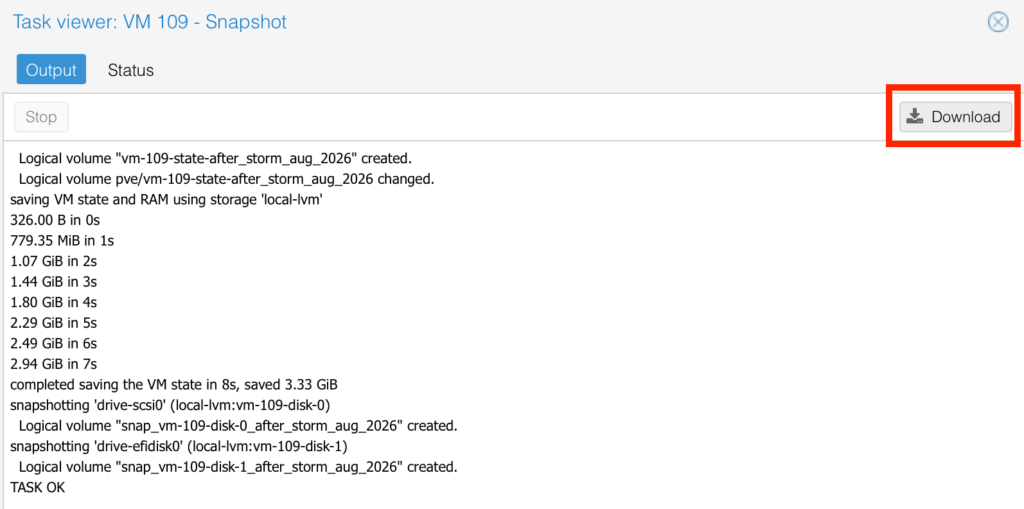The height and width of the screenshot is (509, 1024).
Task: Click the Download button label
Action: pyautogui.click(x=966, y=117)
